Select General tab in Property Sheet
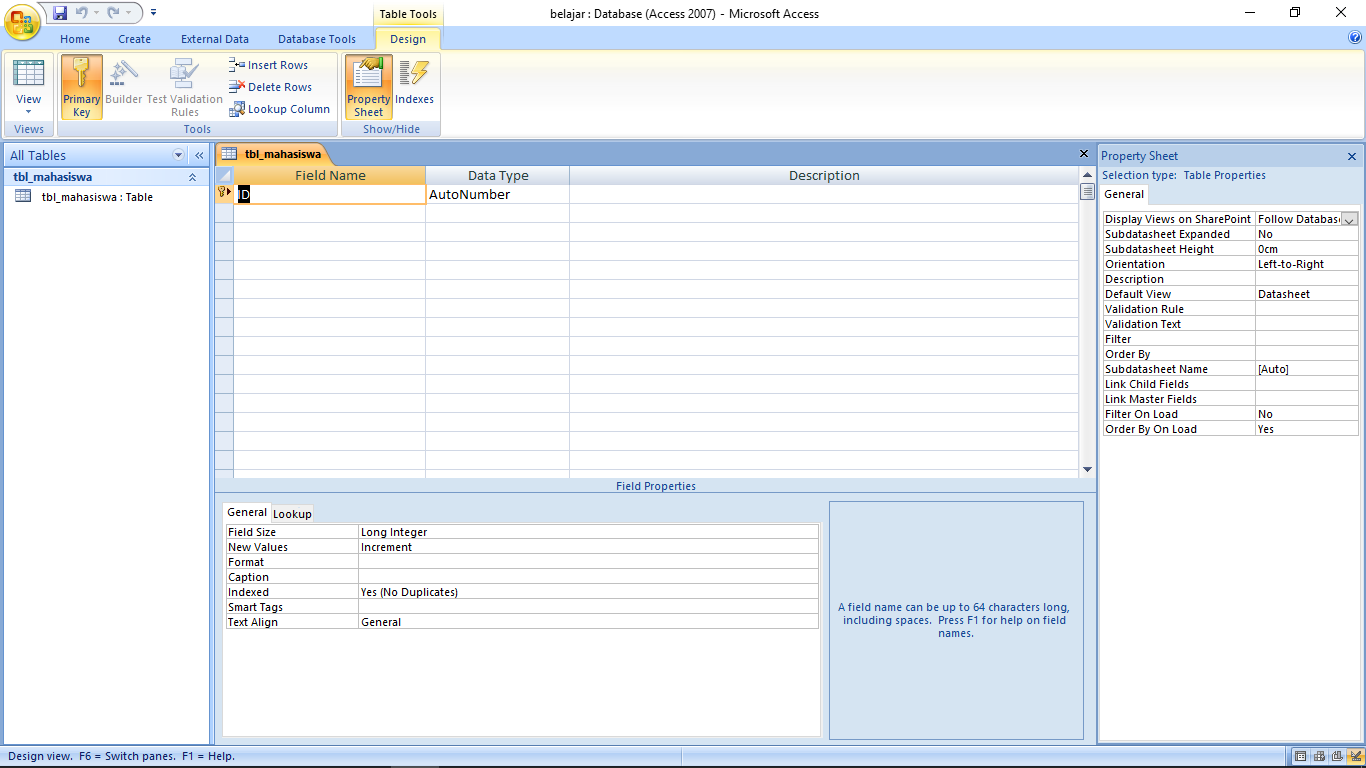The height and width of the screenshot is (768, 1366). [x=1124, y=194]
